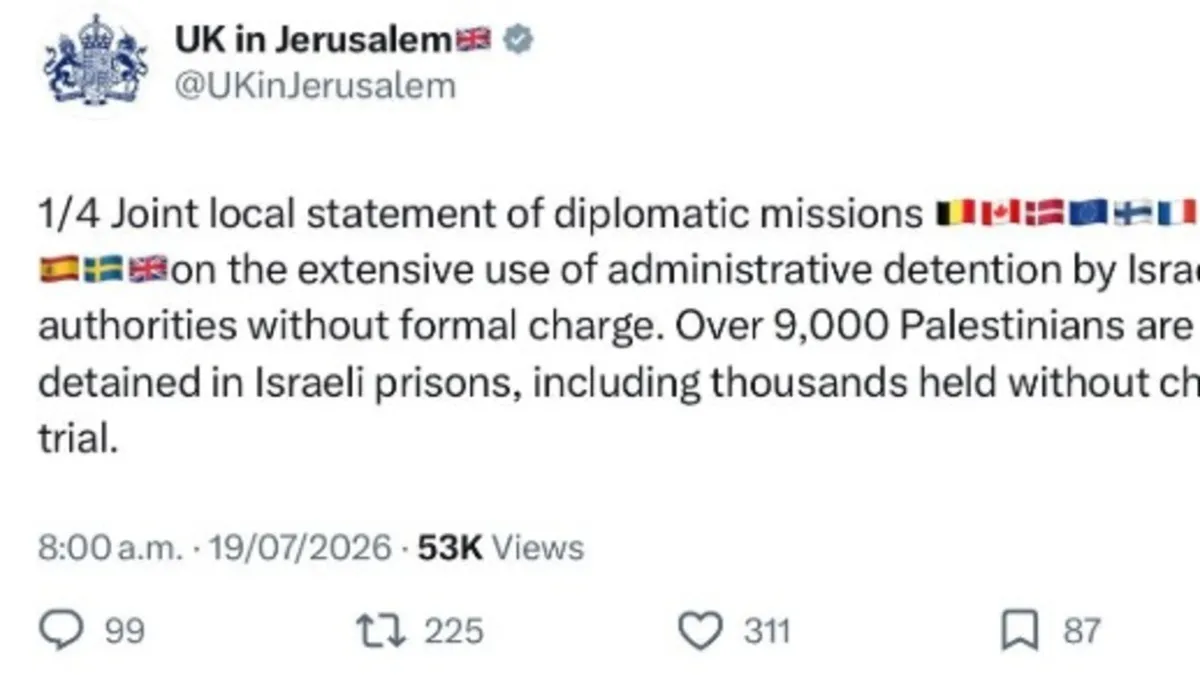Click the 311 likes count
Image resolution: width=1200 pixels, height=675 pixels.
tap(767, 631)
